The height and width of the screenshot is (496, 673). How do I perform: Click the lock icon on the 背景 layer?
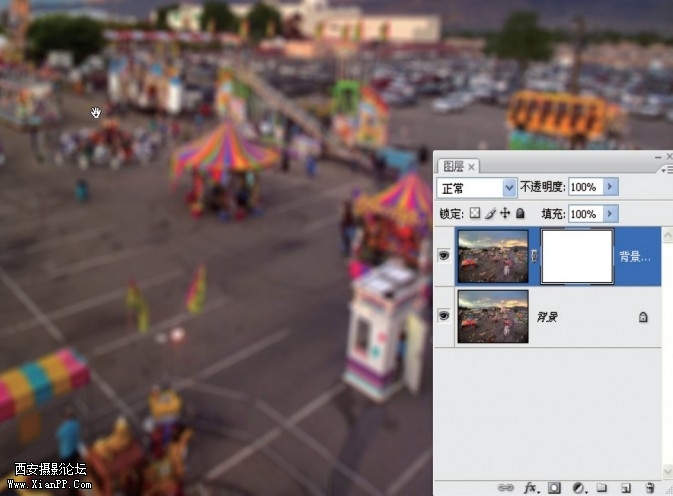point(643,317)
